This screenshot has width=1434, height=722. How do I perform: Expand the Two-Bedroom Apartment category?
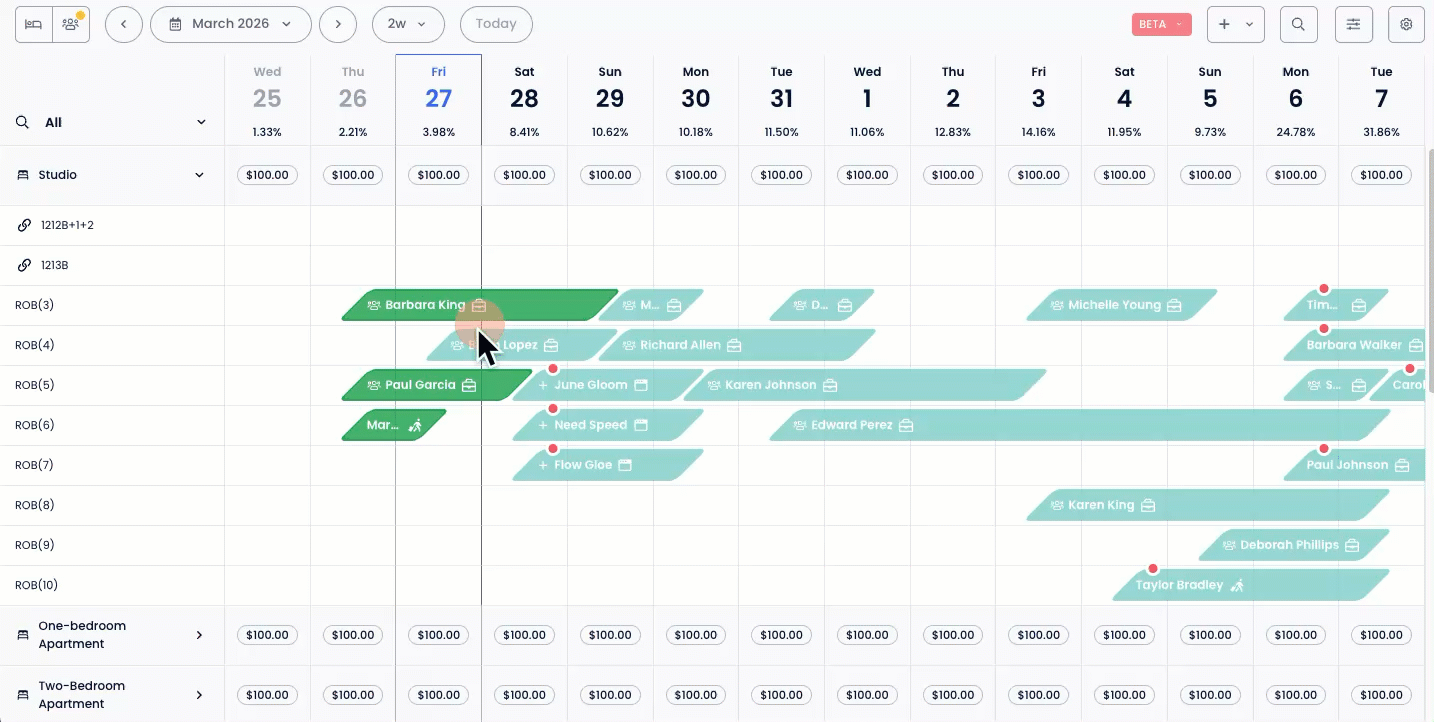pyautogui.click(x=199, y=695)
